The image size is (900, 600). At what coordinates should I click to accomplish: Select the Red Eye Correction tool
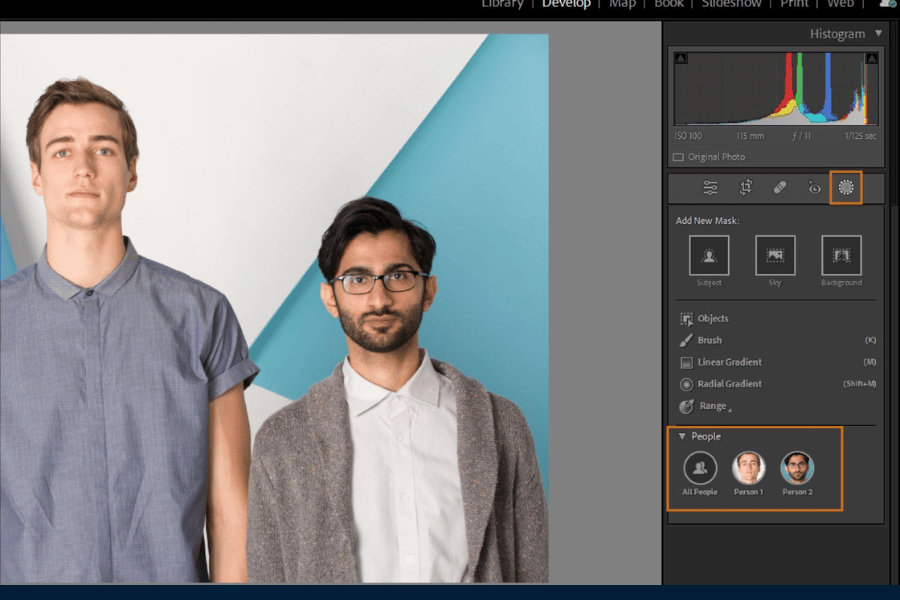point(814,188)
